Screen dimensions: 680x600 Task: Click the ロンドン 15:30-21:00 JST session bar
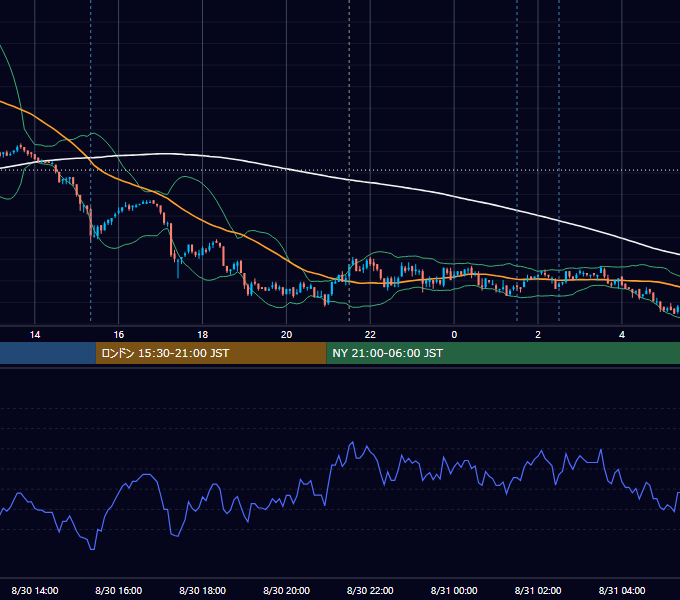(211, 353)
